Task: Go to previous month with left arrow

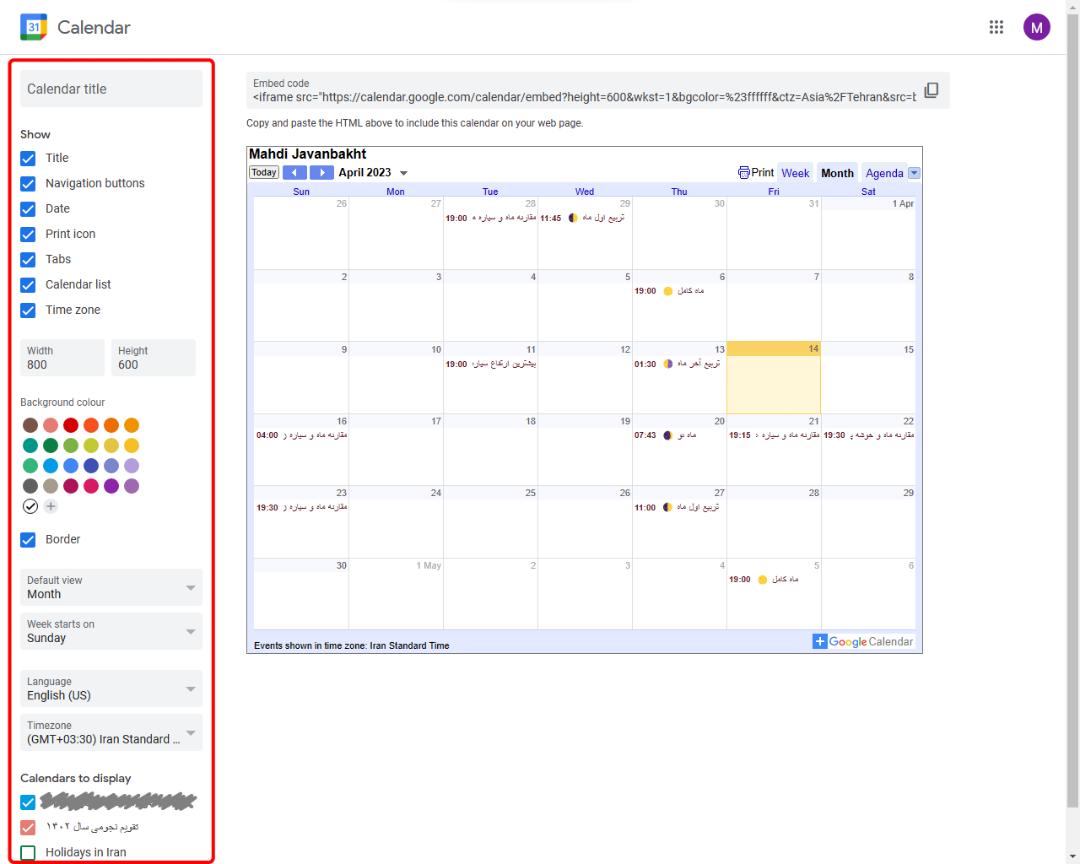Action: [294, 172]
